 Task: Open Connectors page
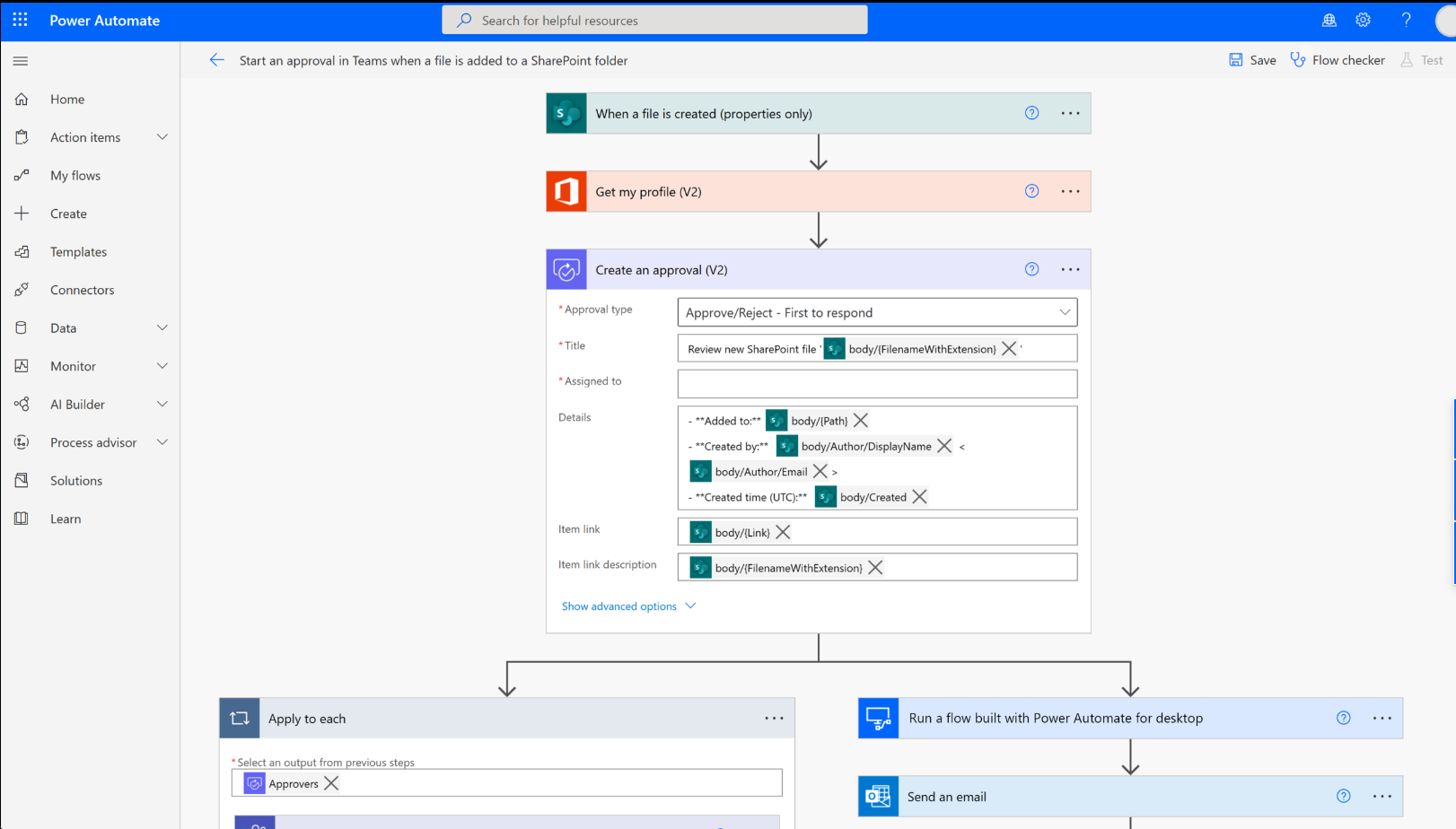[82, 290]
